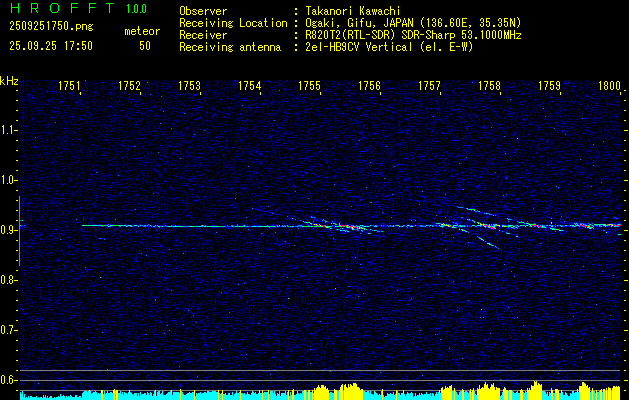Click the meteor count value 50
The image size is (629, 400).
pos(145,46)
